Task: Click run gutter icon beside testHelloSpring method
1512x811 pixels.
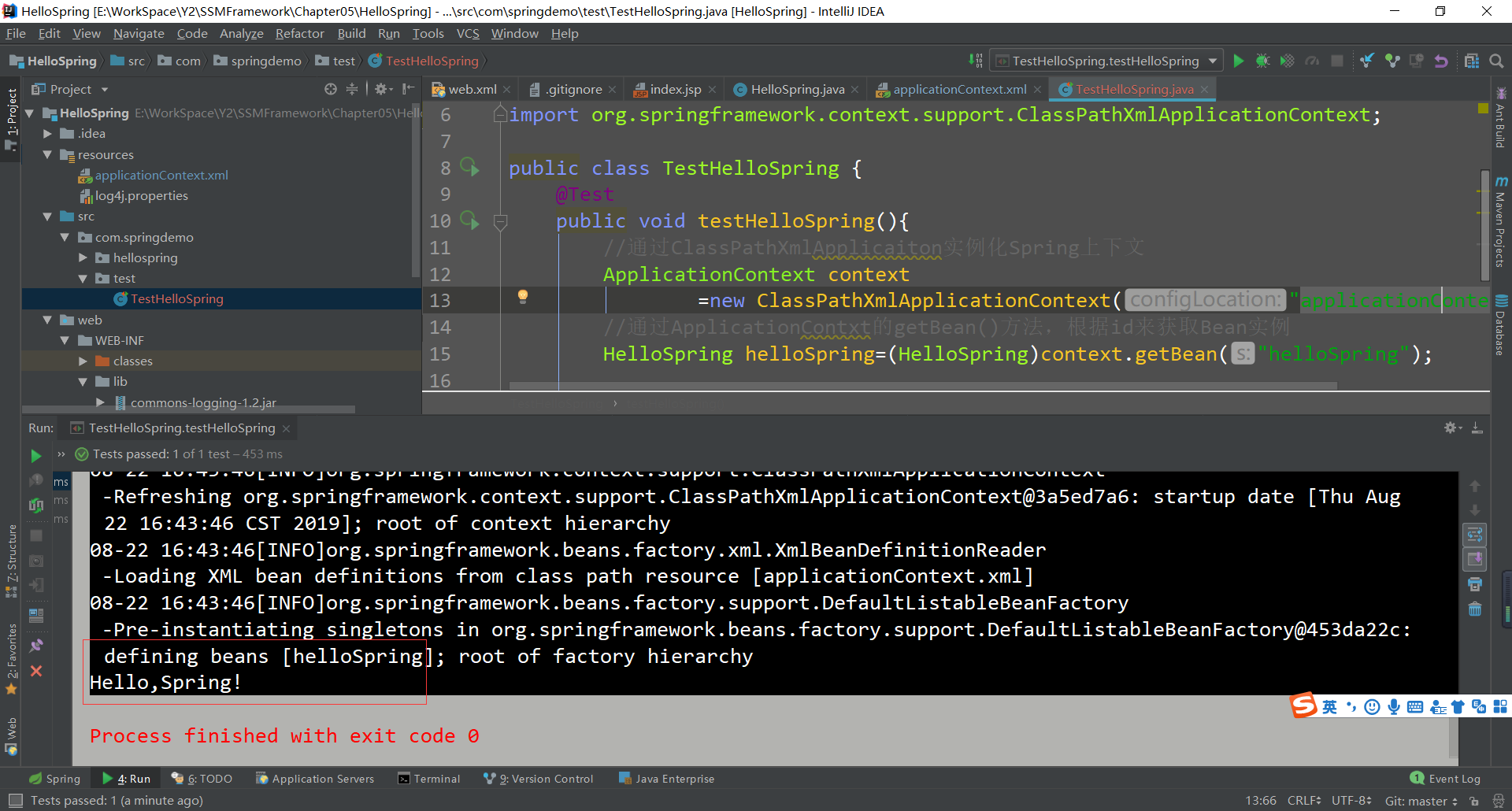Action: [469, 220]
